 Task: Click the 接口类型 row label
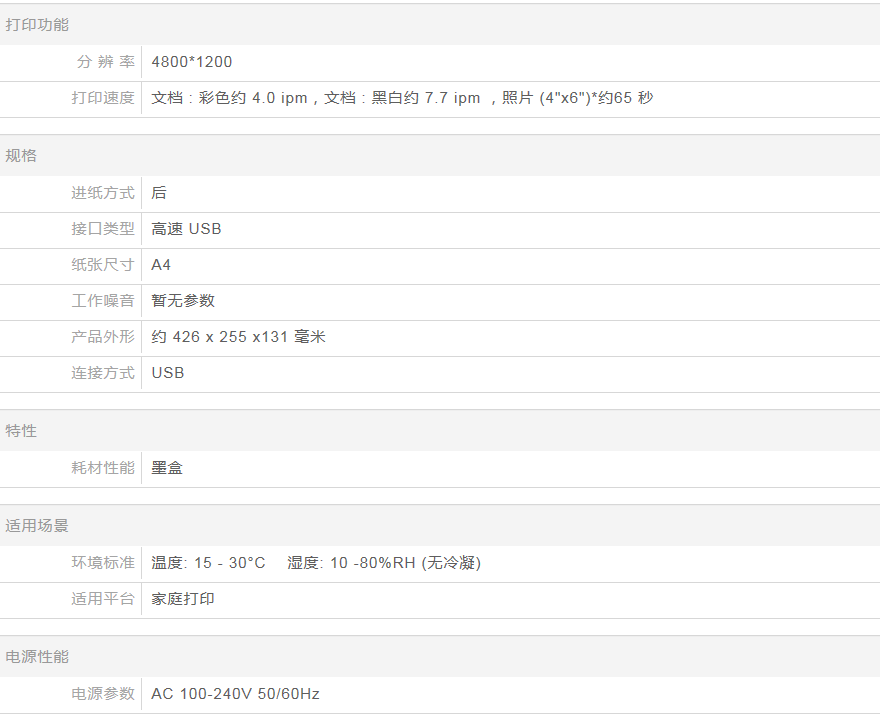coord(102,229)
